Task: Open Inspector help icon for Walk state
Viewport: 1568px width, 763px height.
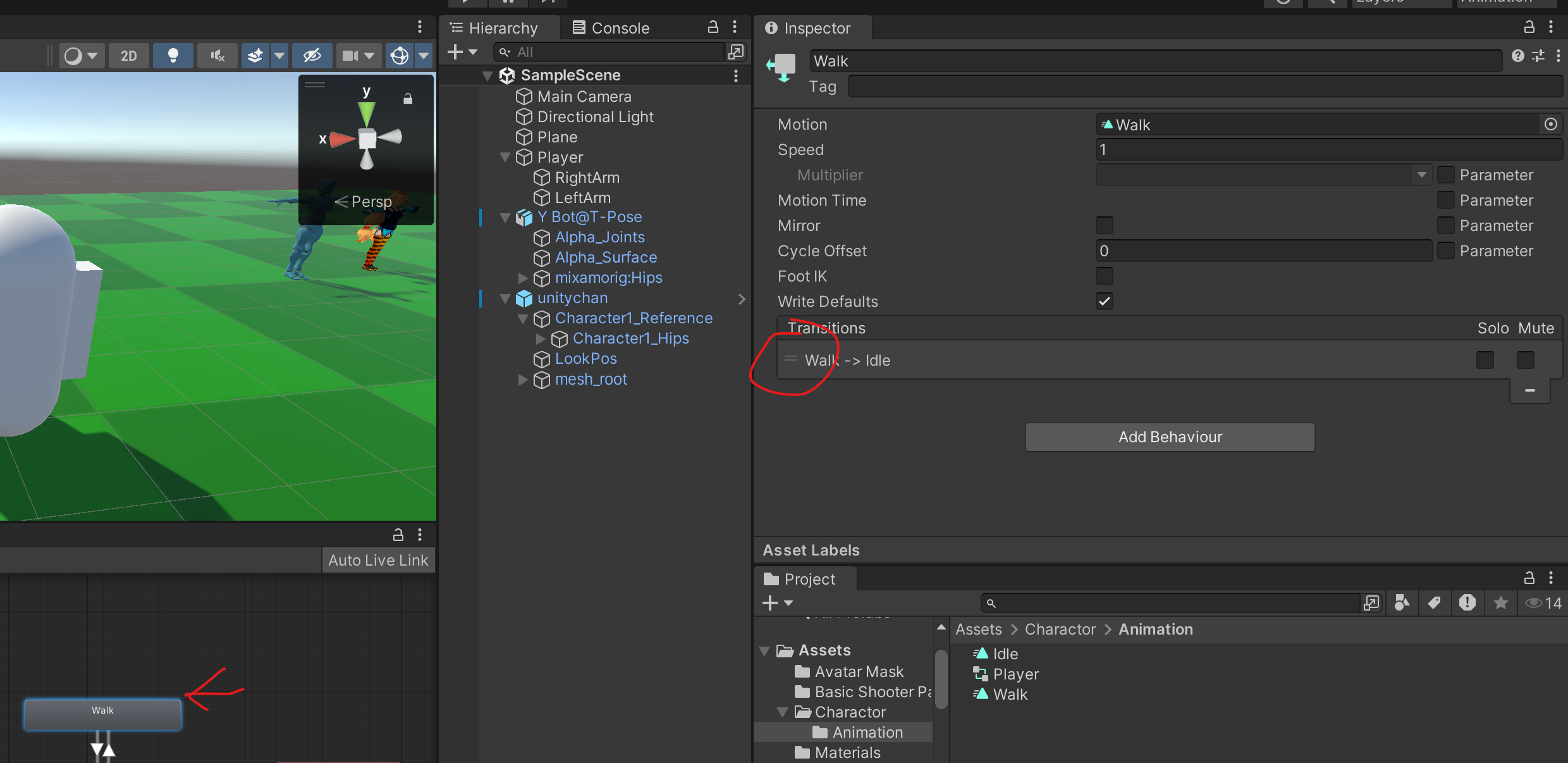Action: click(x=1517, y=56)
